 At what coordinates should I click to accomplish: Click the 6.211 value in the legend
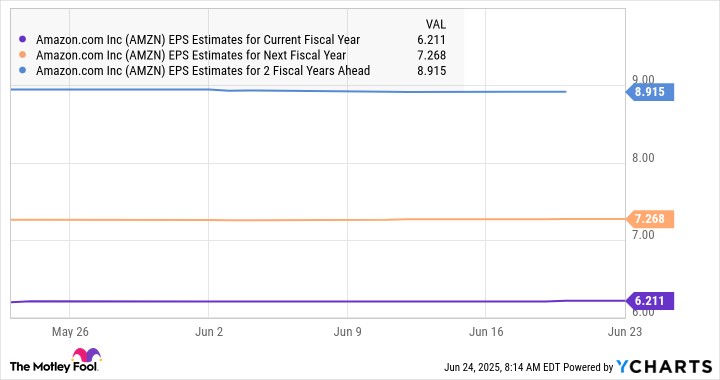[x=432, y=40]
